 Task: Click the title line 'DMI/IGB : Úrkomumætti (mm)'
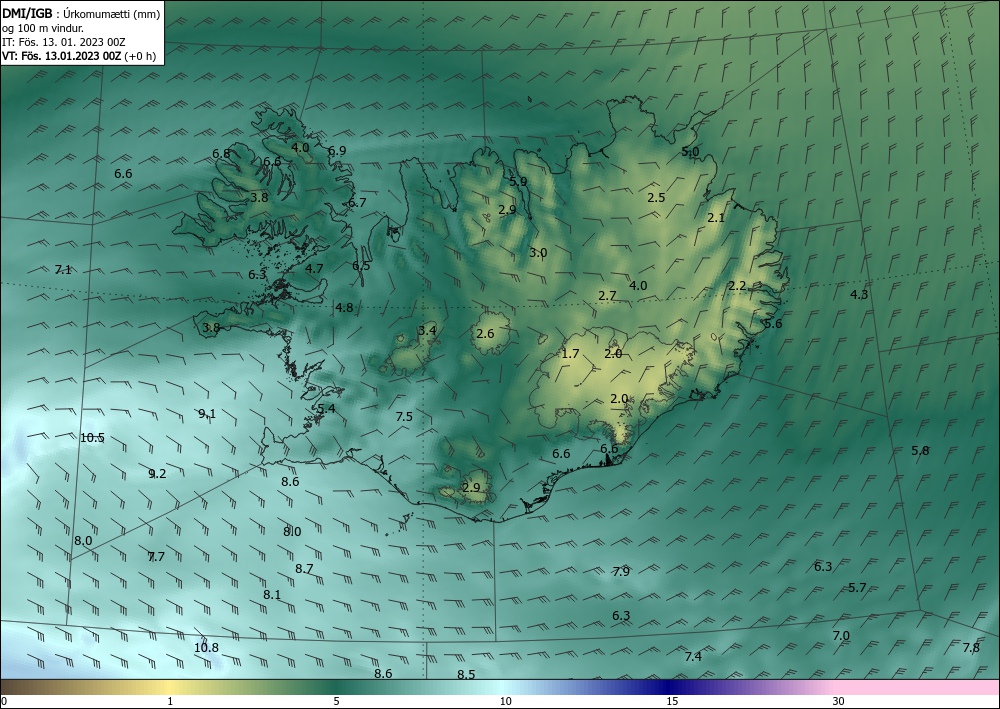(x=81, y=13)
